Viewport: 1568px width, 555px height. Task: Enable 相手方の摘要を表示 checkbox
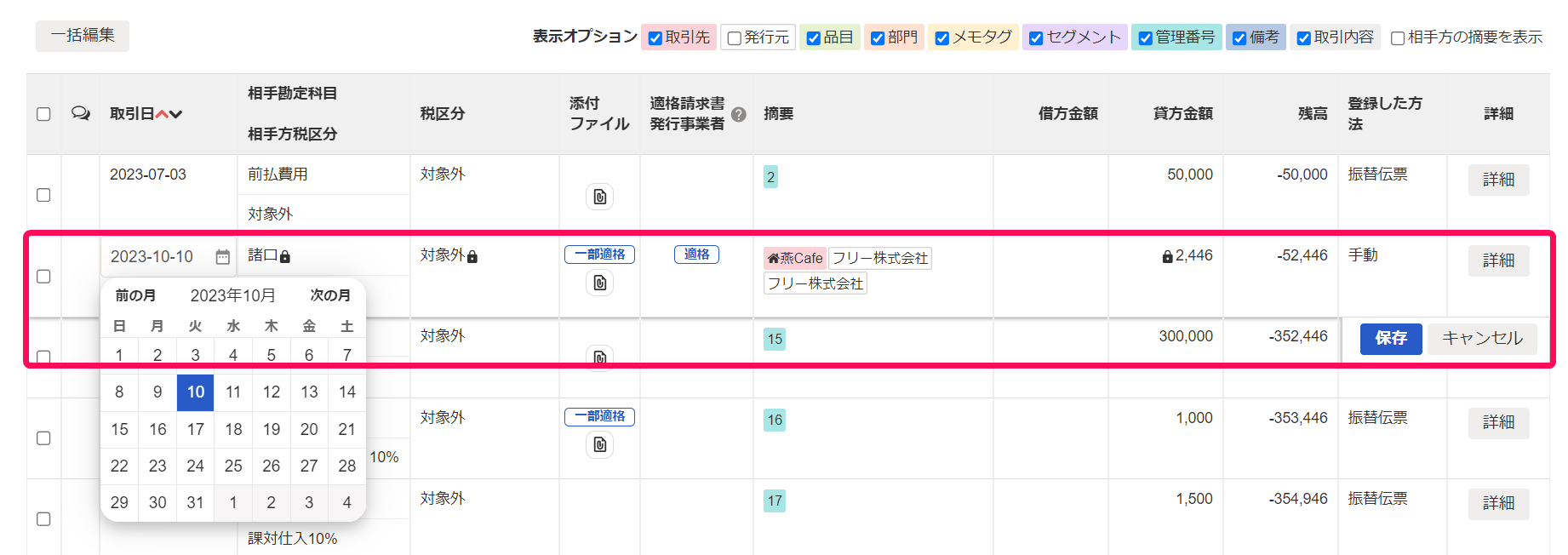pyautogui.click(x=1398, y=38)
